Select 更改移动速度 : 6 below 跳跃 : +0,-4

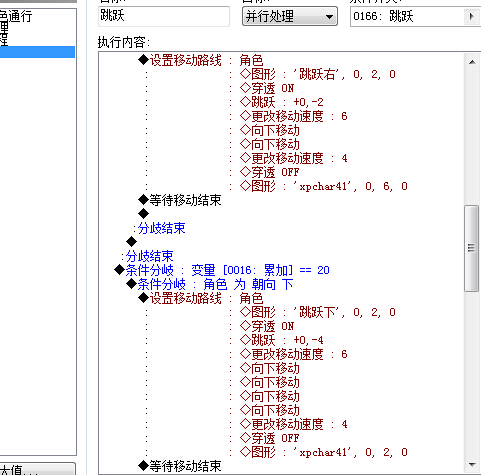click(294, 354)
